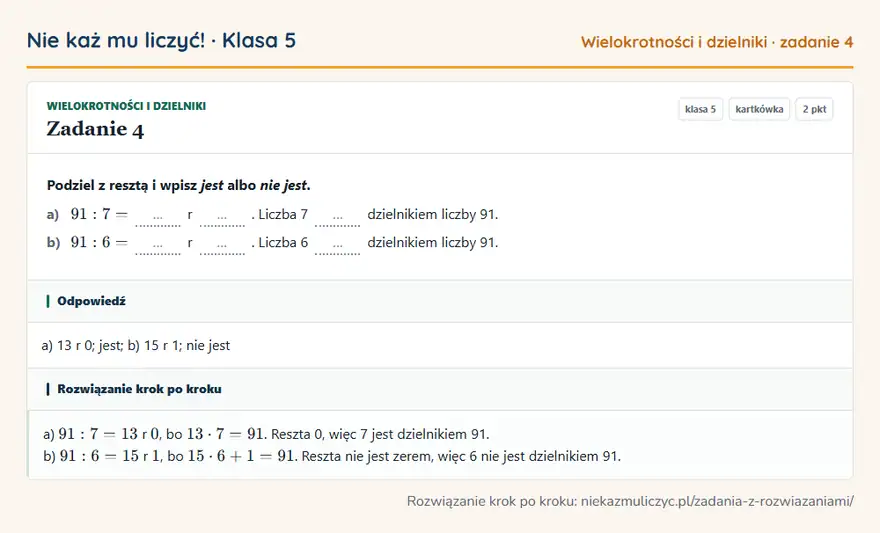Screen dimensions: 880x533
Task: Click the remainder blank in row a)
Action: click(222, 216)
